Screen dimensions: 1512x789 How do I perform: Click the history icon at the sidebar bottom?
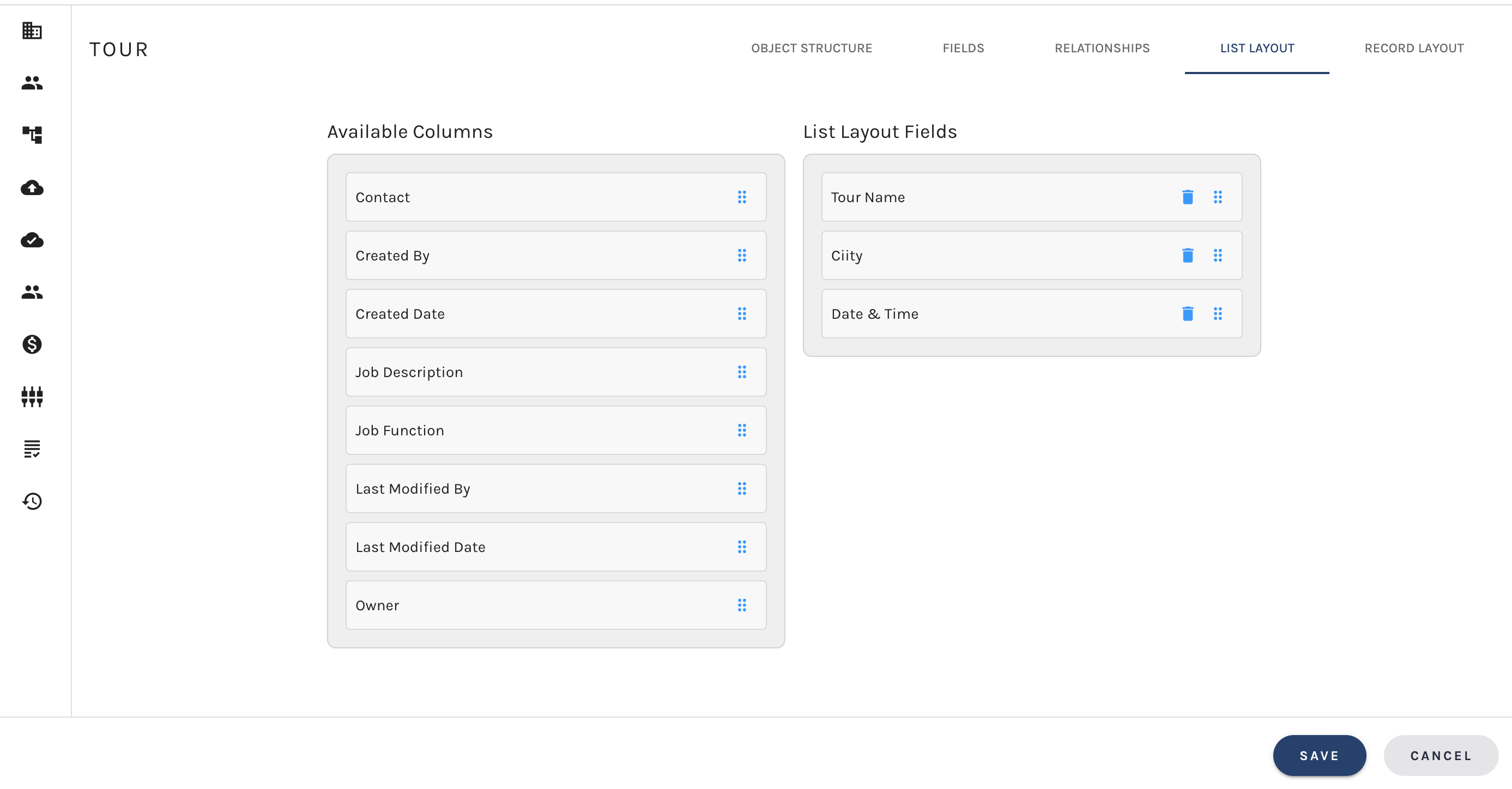pos(31,501)
